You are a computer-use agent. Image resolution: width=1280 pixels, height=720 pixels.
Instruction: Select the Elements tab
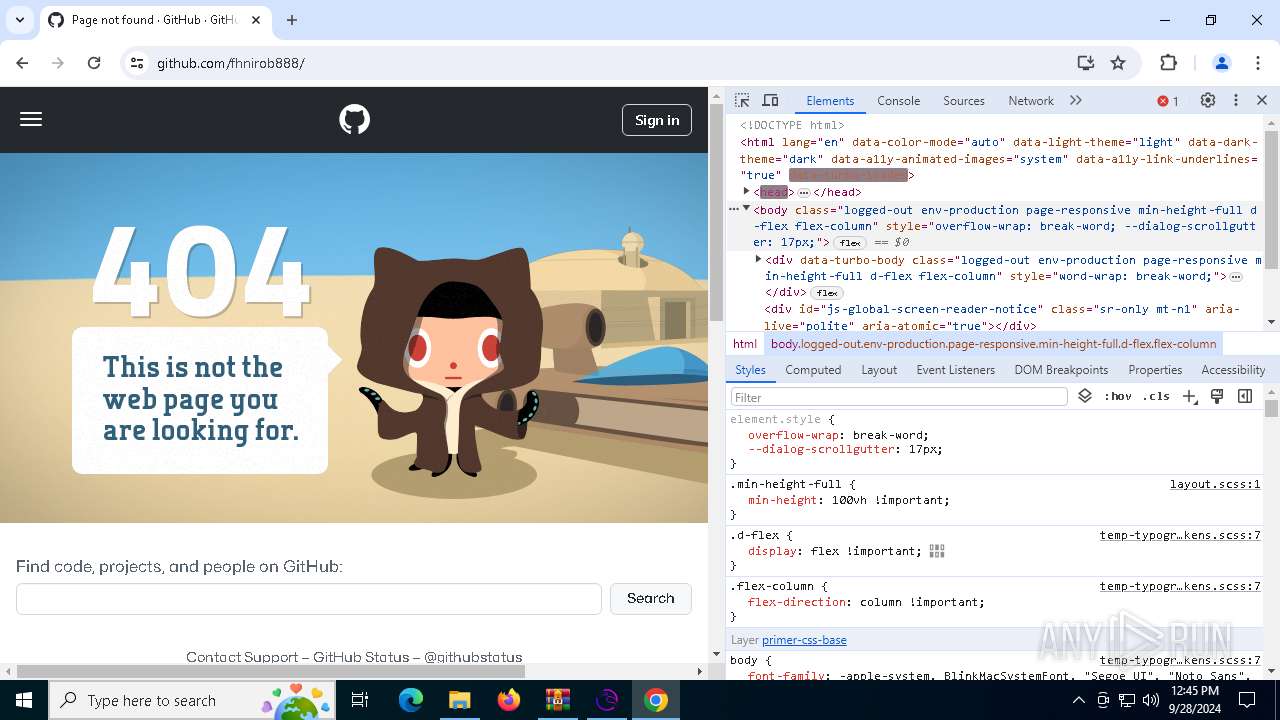(x=830, y=101)
